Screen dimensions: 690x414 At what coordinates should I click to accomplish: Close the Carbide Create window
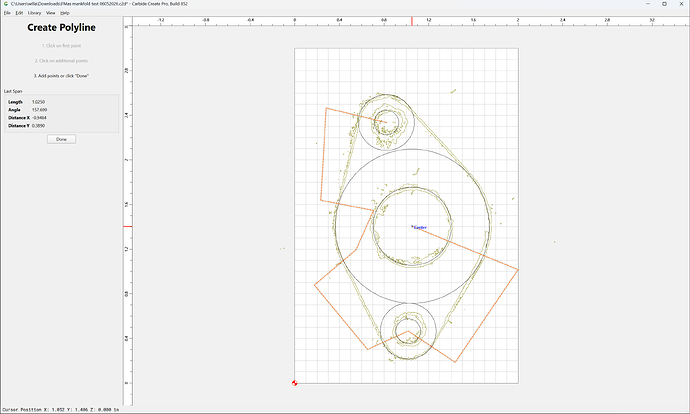681,4
